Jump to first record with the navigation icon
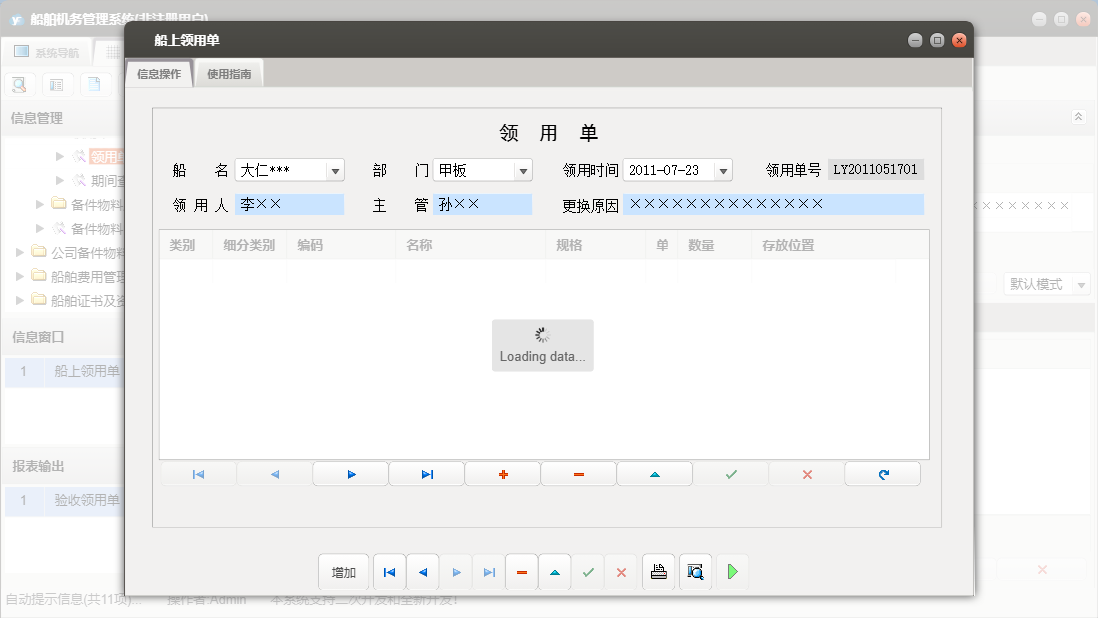The height and width of the screenshot is (618, 1098). click(x=198, y=473)
